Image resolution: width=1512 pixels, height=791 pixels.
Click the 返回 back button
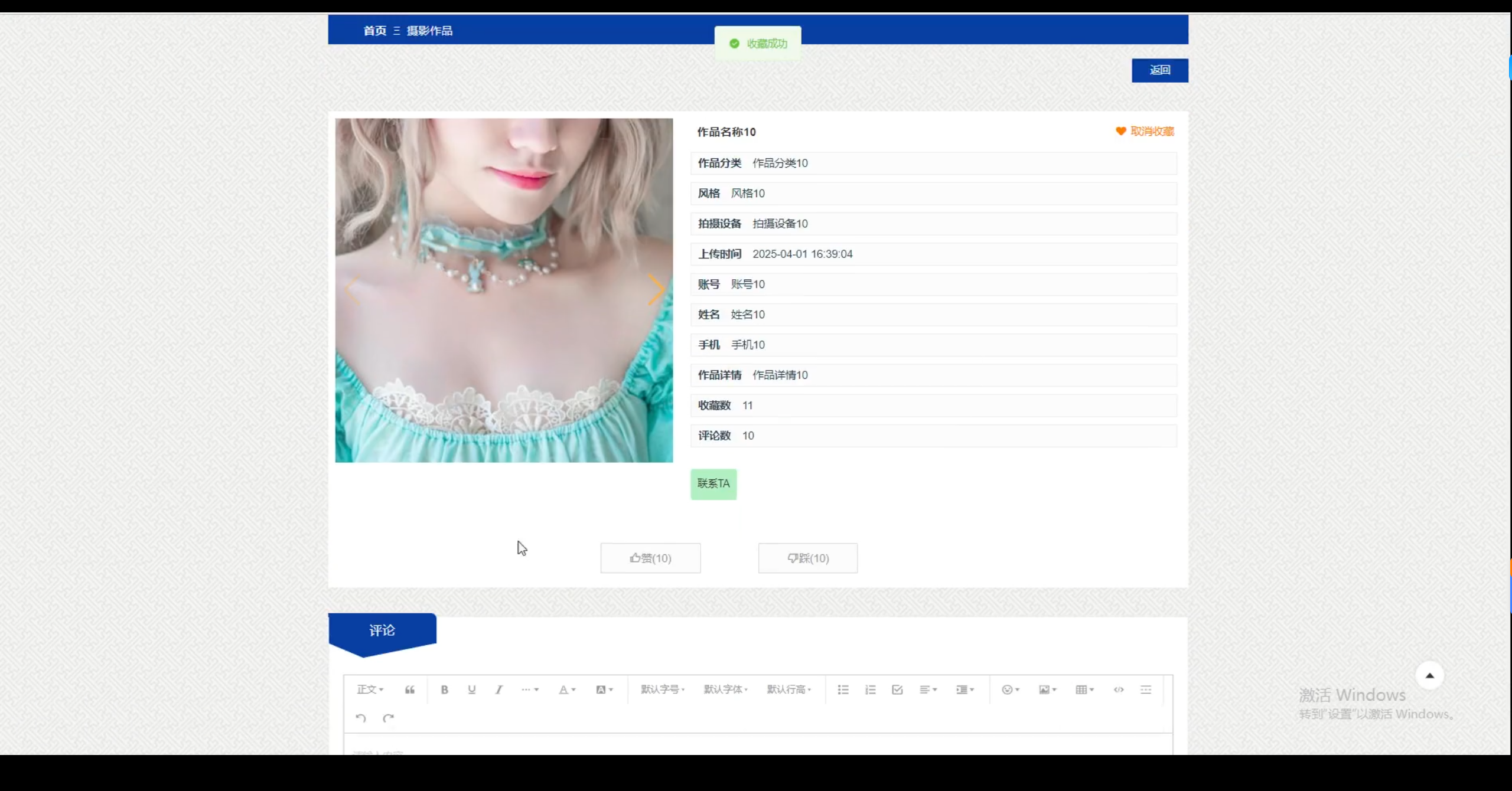[1159, 70]
